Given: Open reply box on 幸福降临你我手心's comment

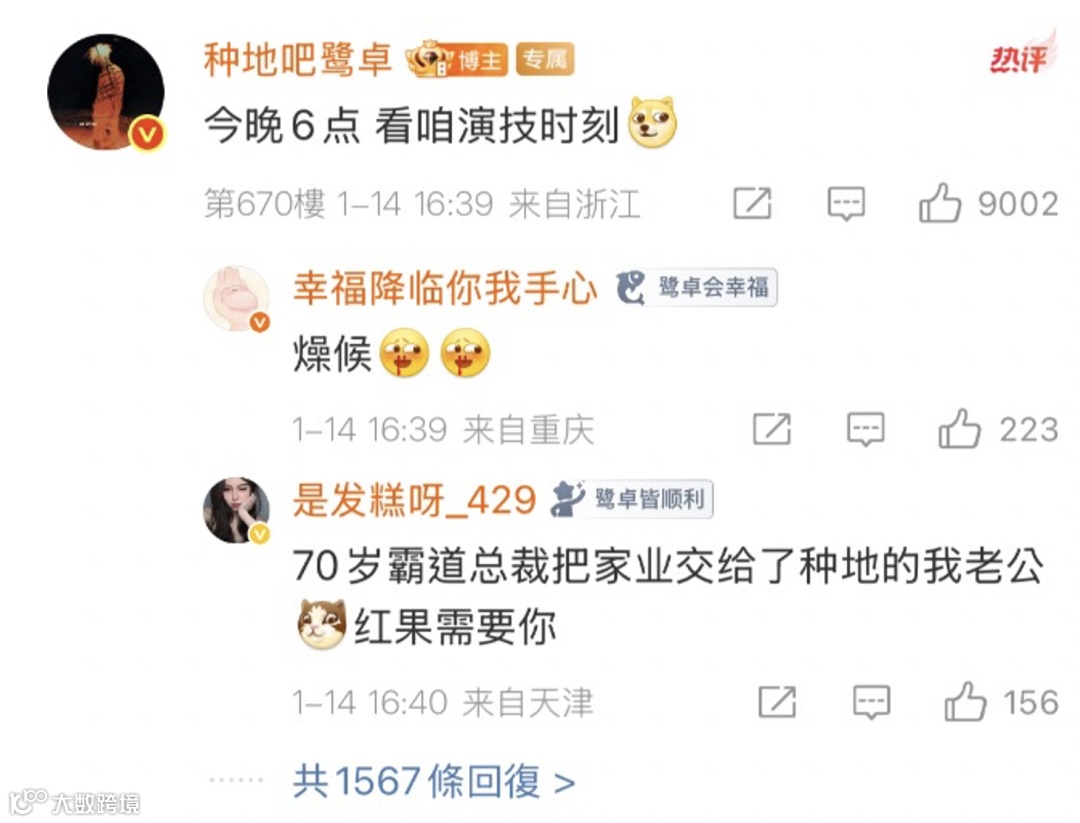Looking at the screenshot, I should 865,430.
